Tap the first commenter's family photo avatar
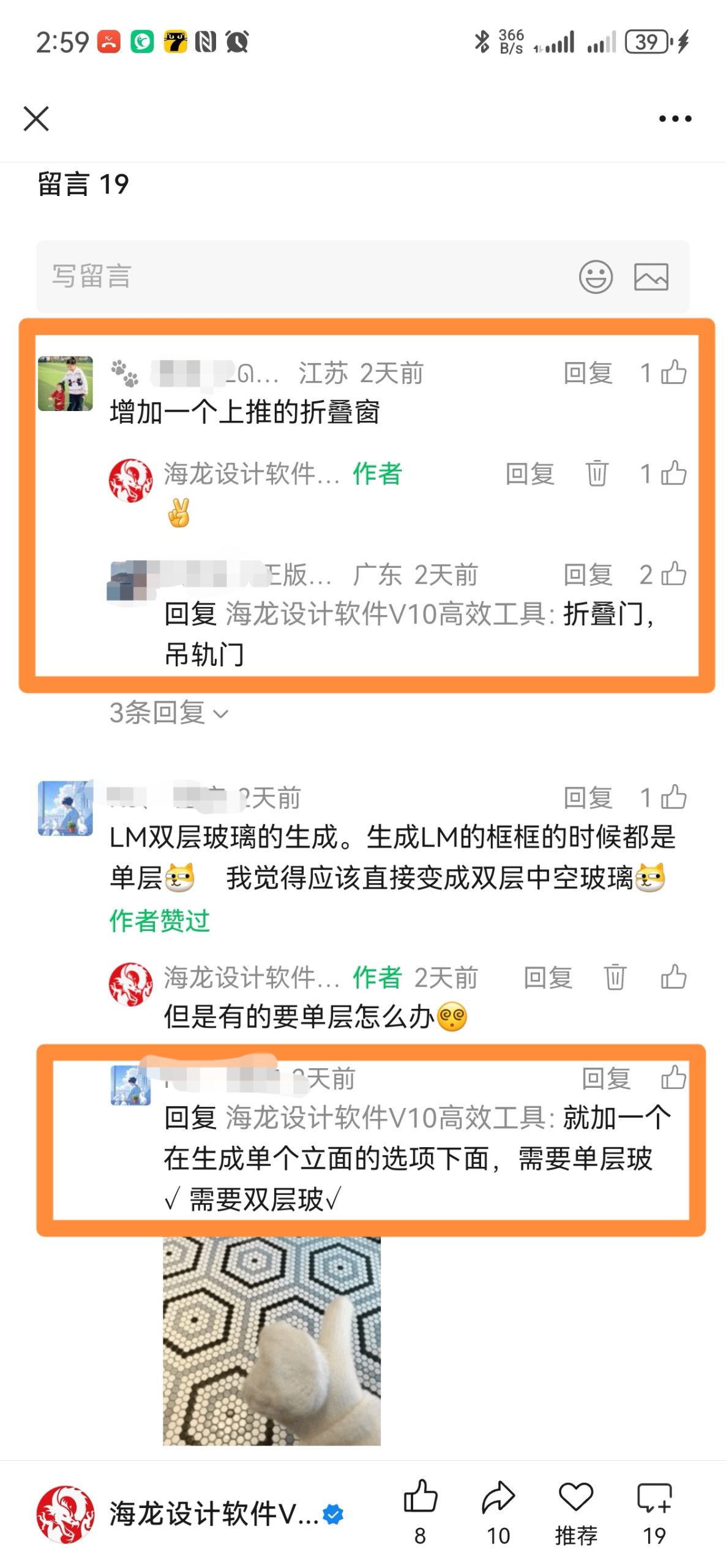The width and height of the screenshot is (726, 1568). coord(65,383)
